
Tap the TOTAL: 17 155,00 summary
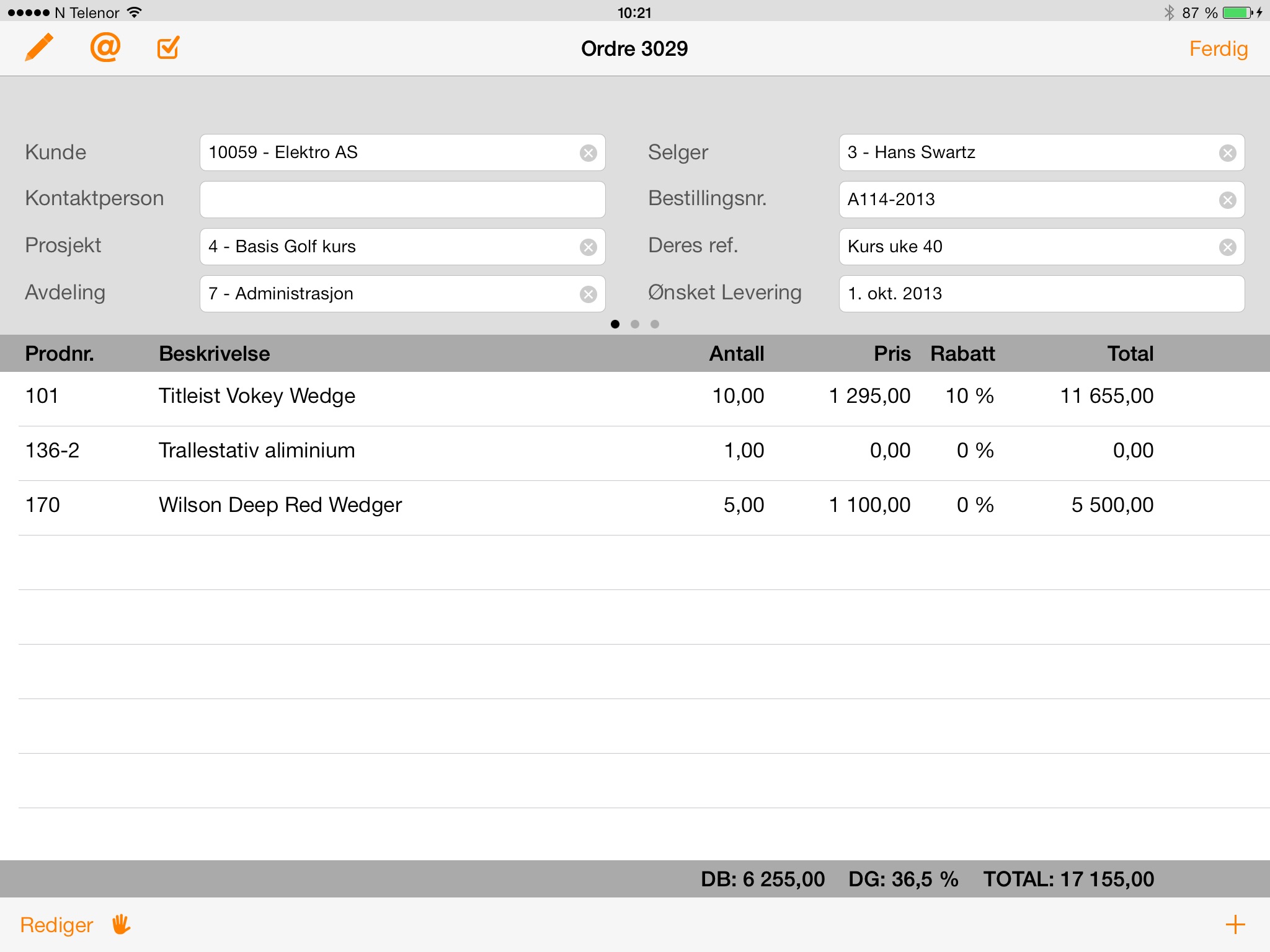(1068, 879)
